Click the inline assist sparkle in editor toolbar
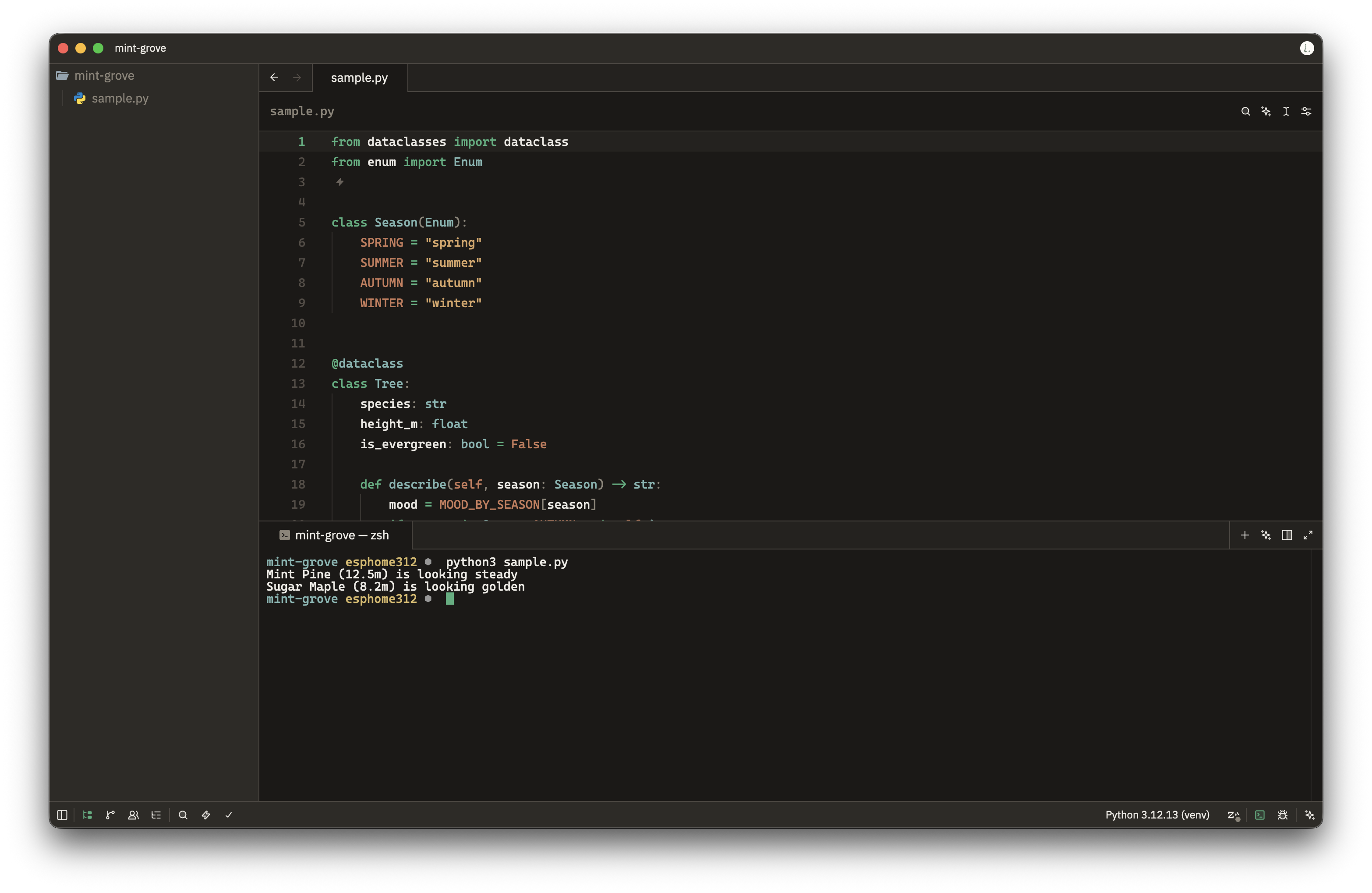The height and width of the screenshot is (893, 1372). point(1266,111)
